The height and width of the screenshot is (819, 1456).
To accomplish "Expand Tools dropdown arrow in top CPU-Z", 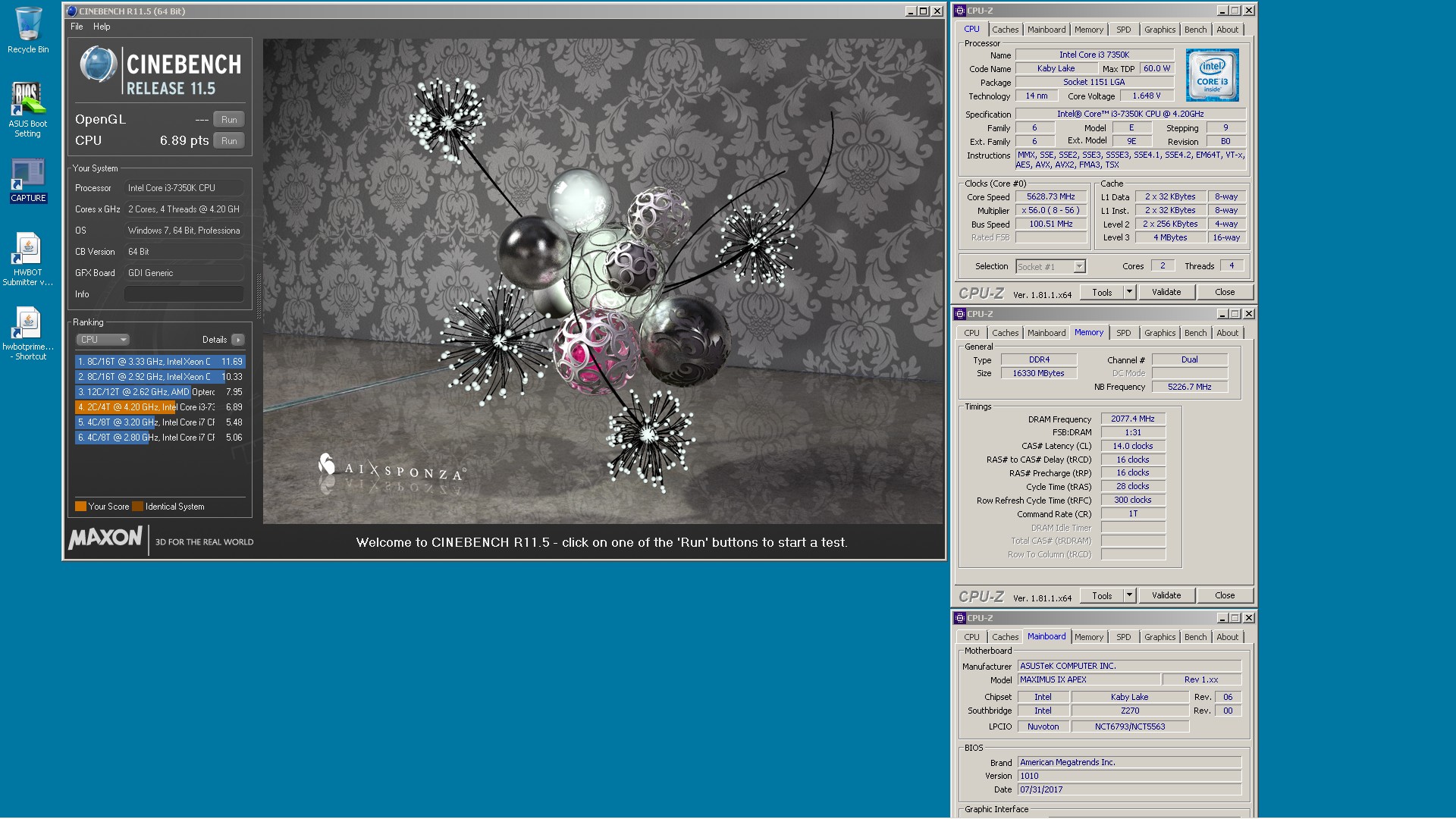I will pos(1129,292).
